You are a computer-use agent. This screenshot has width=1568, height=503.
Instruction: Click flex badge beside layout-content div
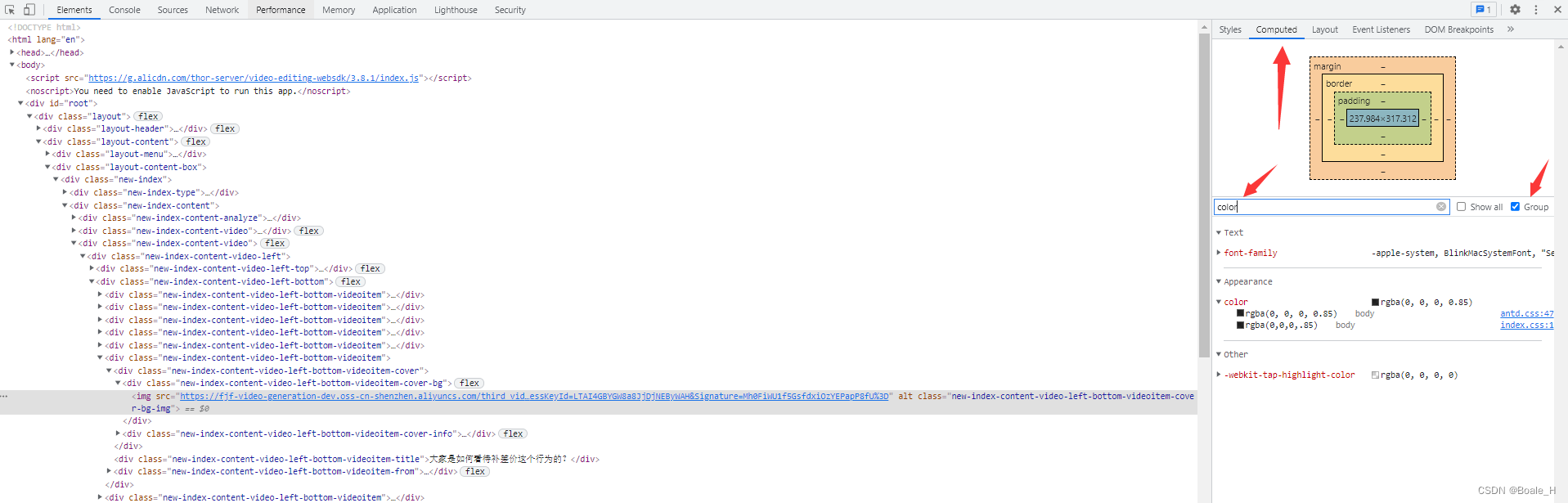195,141
